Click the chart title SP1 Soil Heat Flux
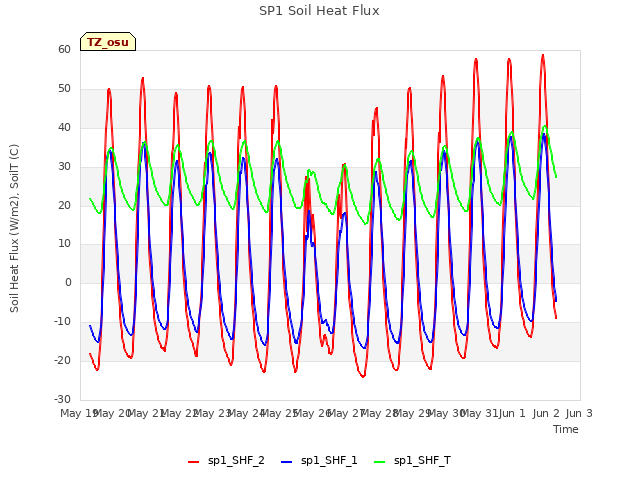 (x=319, y=11)
